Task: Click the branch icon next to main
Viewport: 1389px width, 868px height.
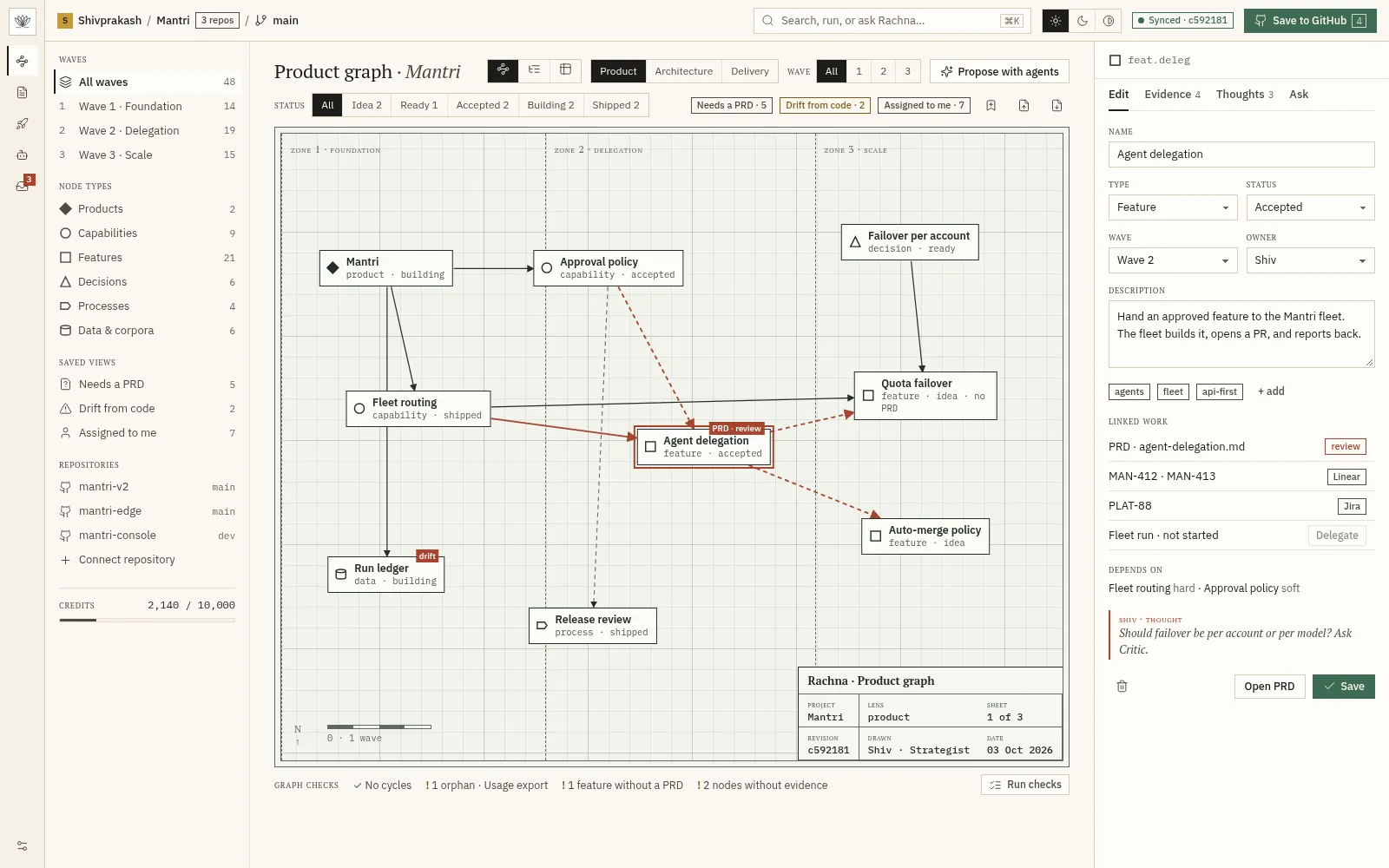Action: coord(260,20)
